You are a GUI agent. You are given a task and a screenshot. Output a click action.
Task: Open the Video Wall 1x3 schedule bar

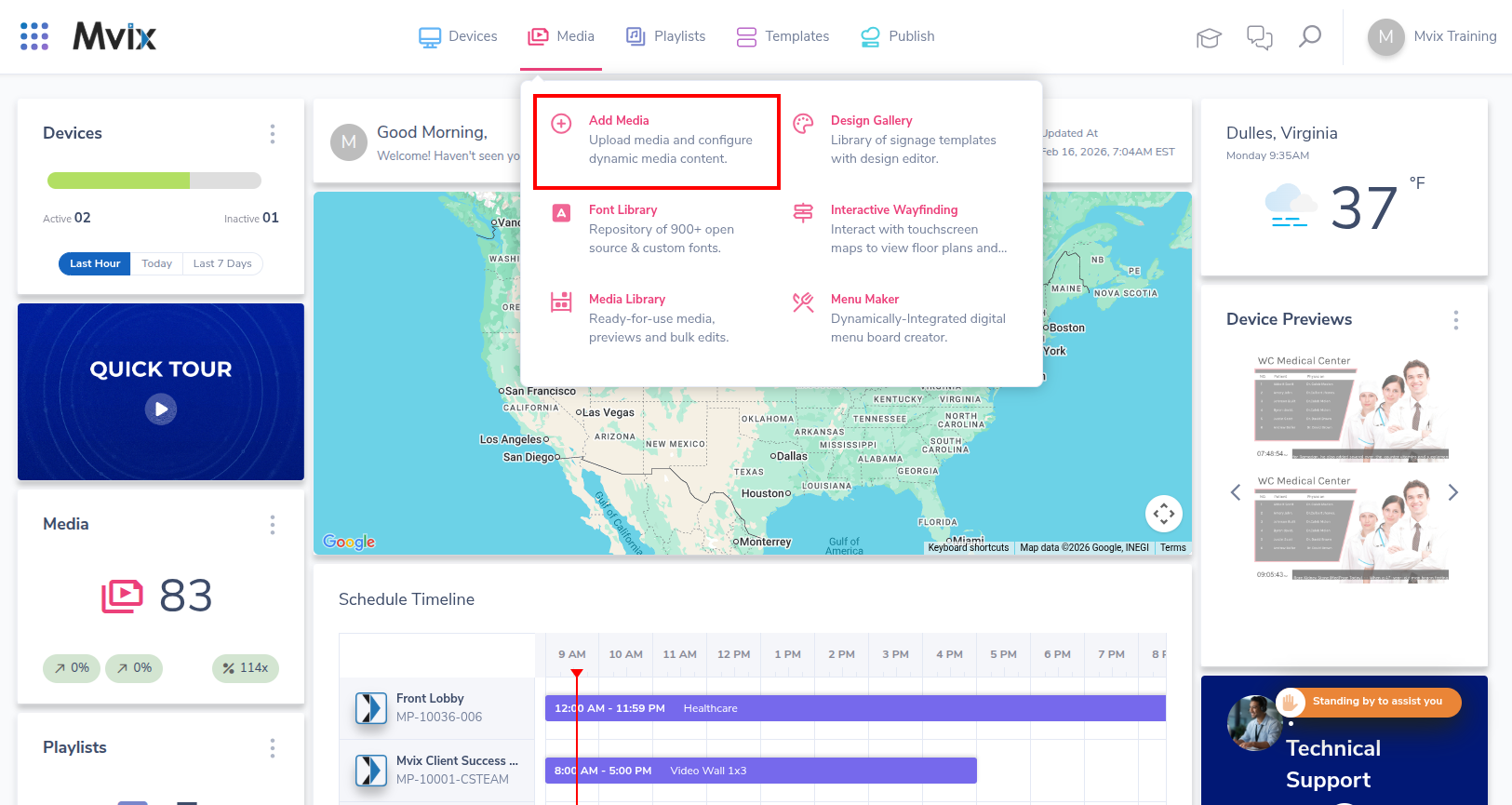coord(761,771)
